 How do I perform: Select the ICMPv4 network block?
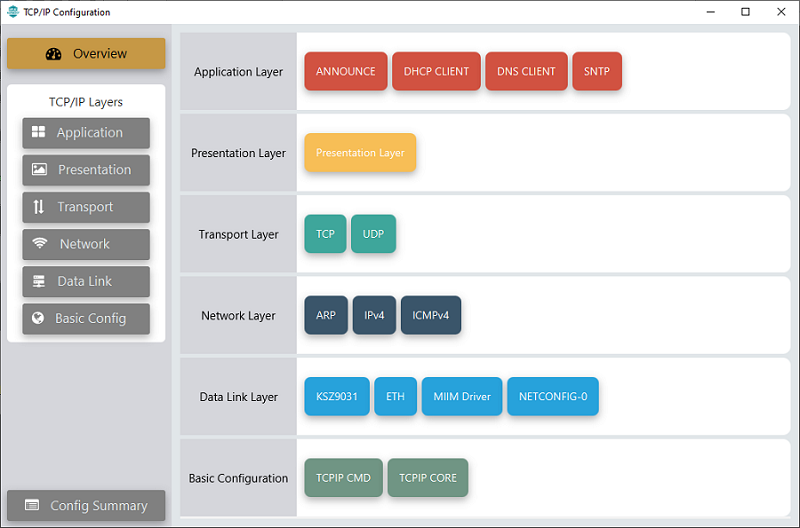[x=431, y=315]
